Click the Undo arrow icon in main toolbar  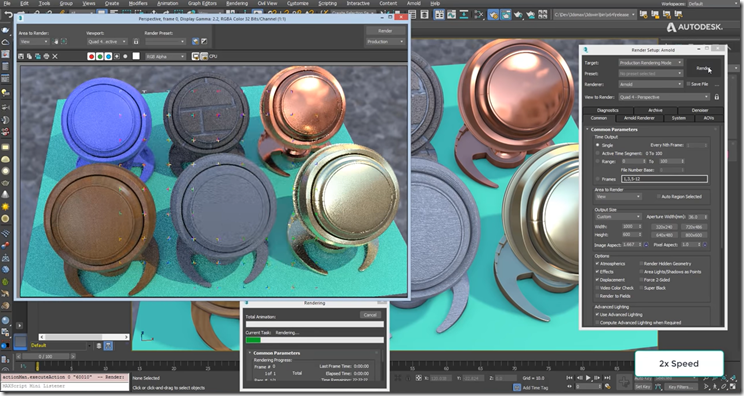[8, 15]
